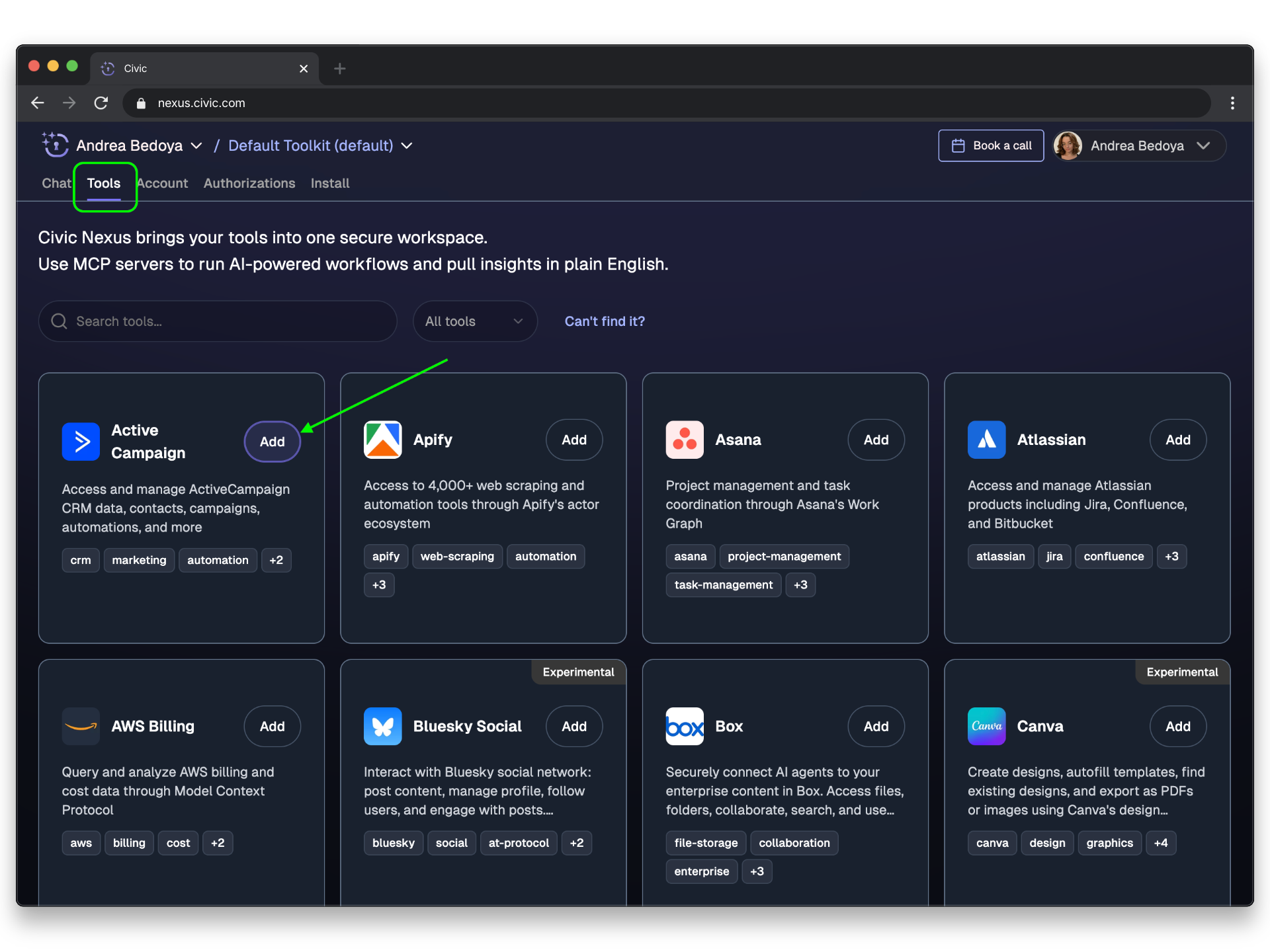Reload the page with refresh icon

(101, 103)
